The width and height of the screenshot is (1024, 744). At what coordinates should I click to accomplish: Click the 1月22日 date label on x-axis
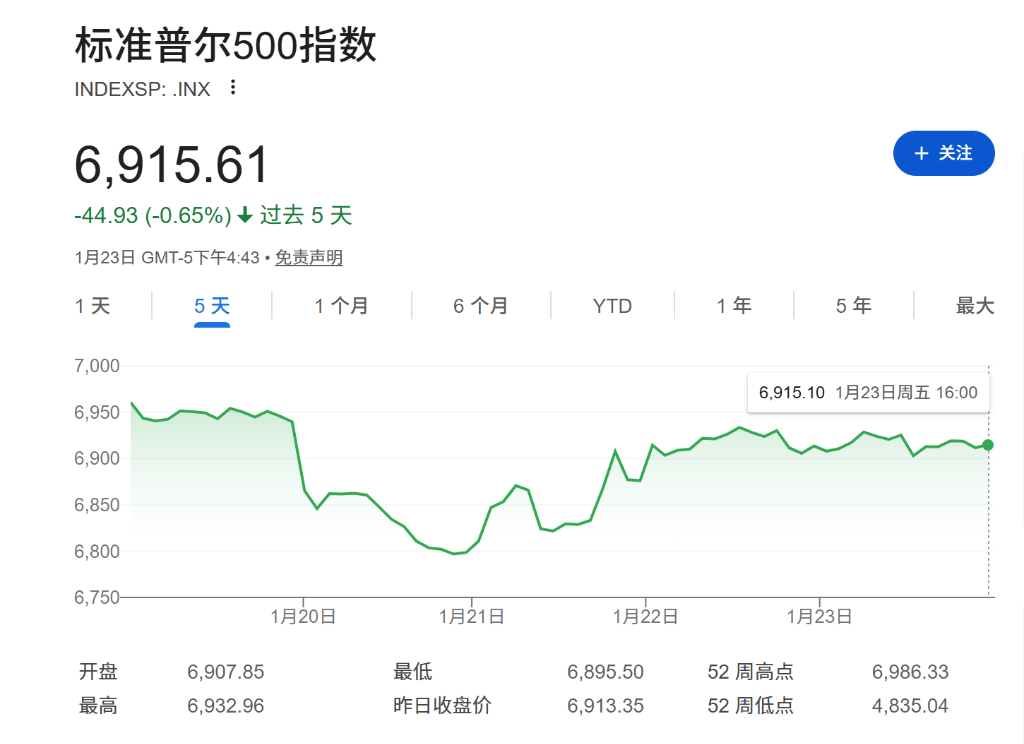click(x=646, y=617)
